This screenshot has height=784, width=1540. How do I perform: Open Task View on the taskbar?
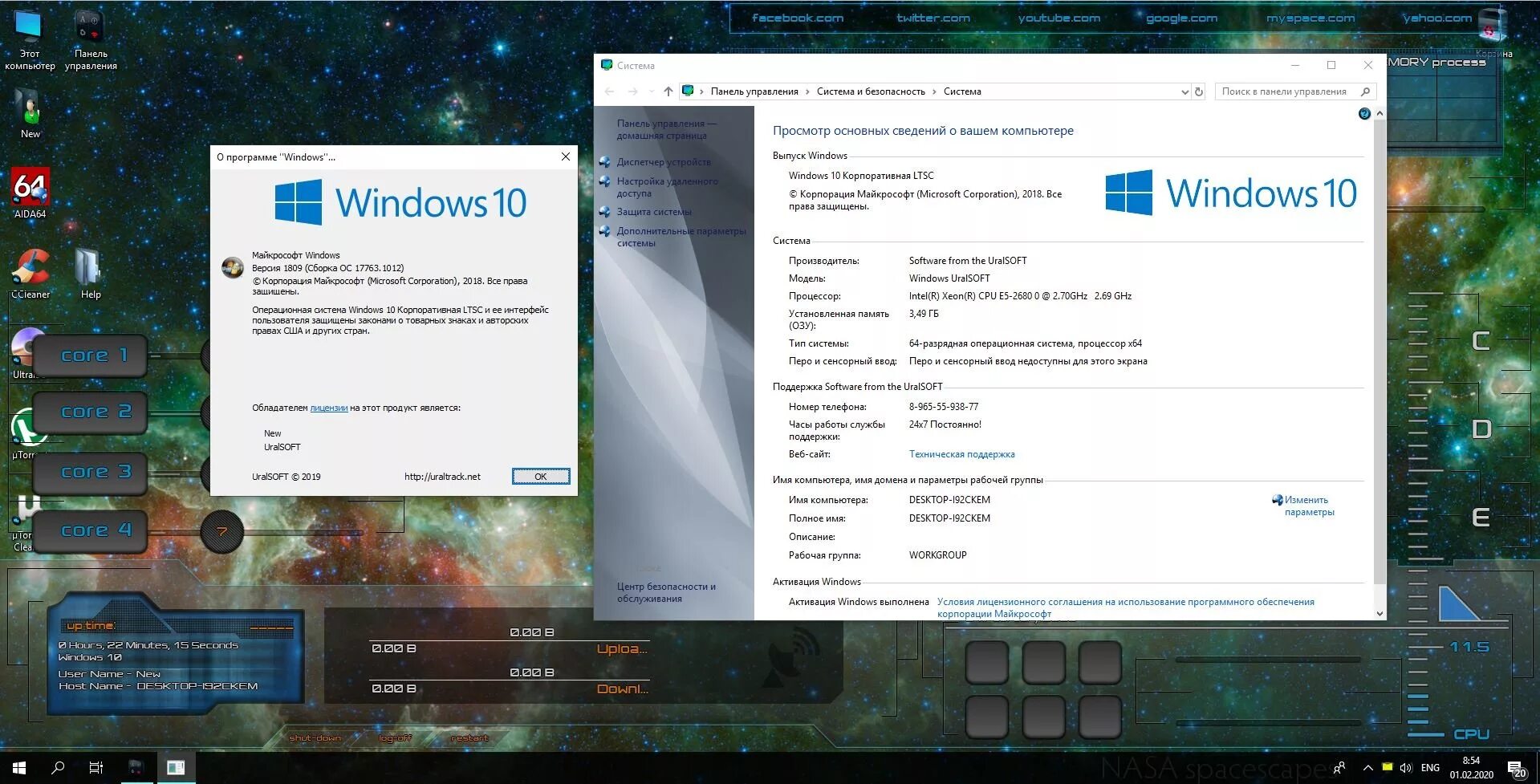click(x=96, y=768)
